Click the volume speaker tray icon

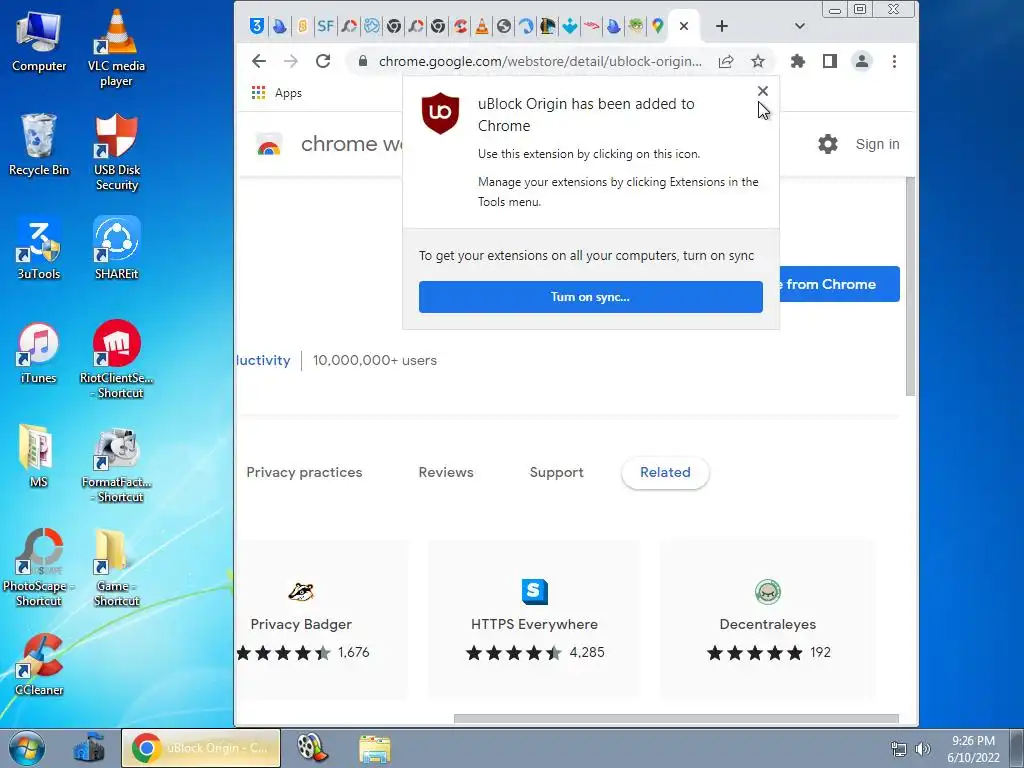click(x=923, y=749)
